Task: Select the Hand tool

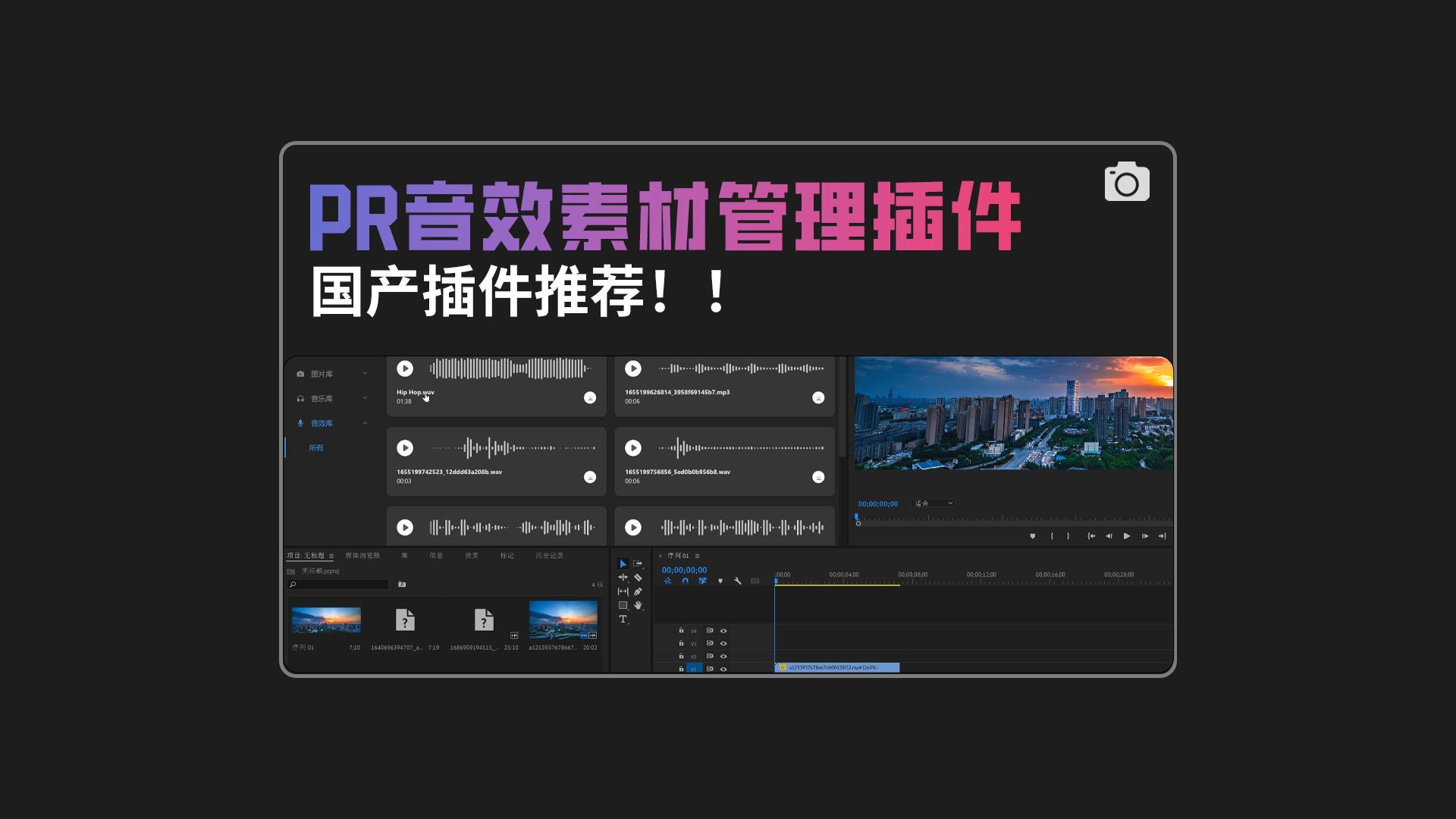Action: [638, 605]
